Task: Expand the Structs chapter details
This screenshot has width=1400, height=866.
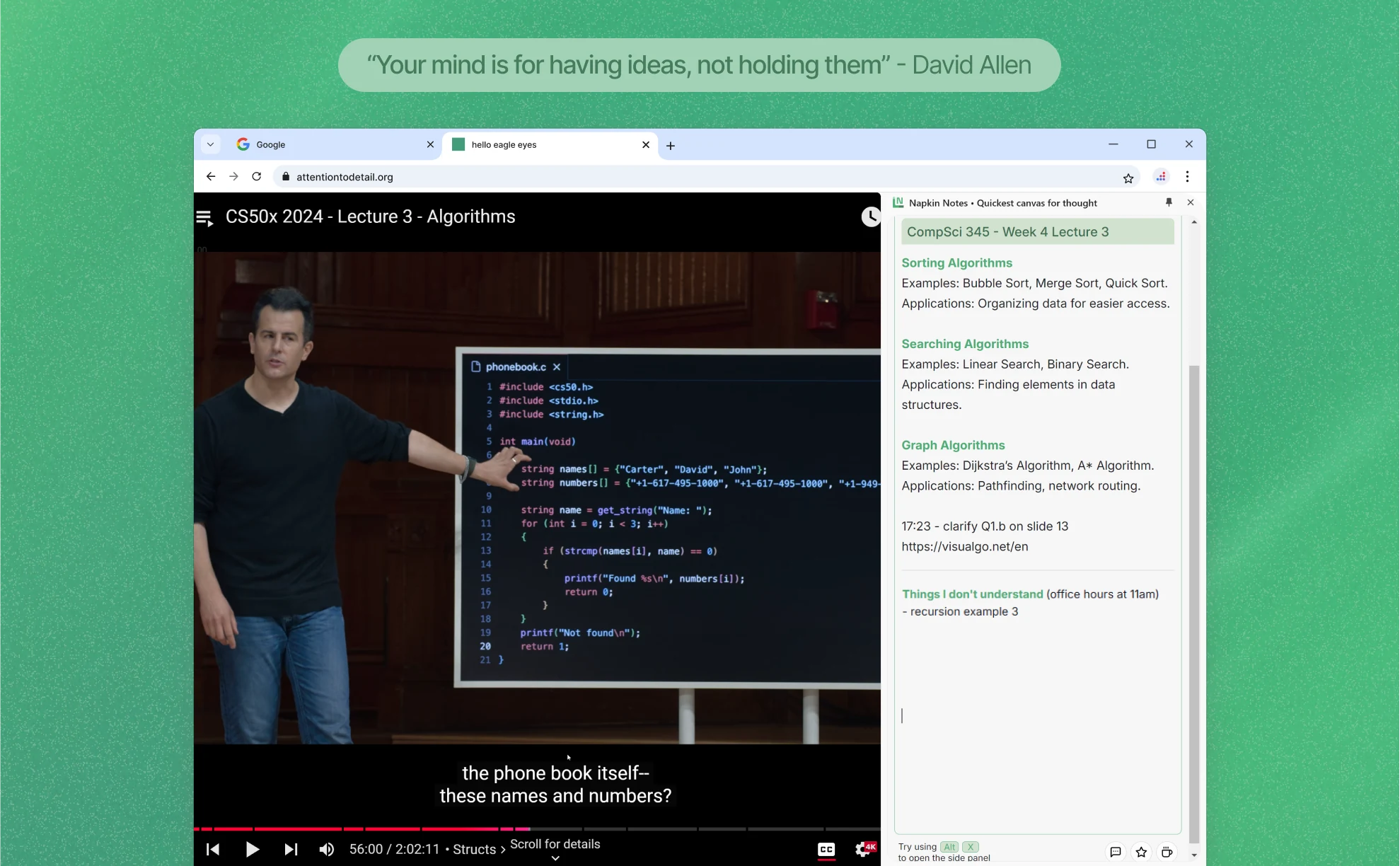Action: (479, 849)
